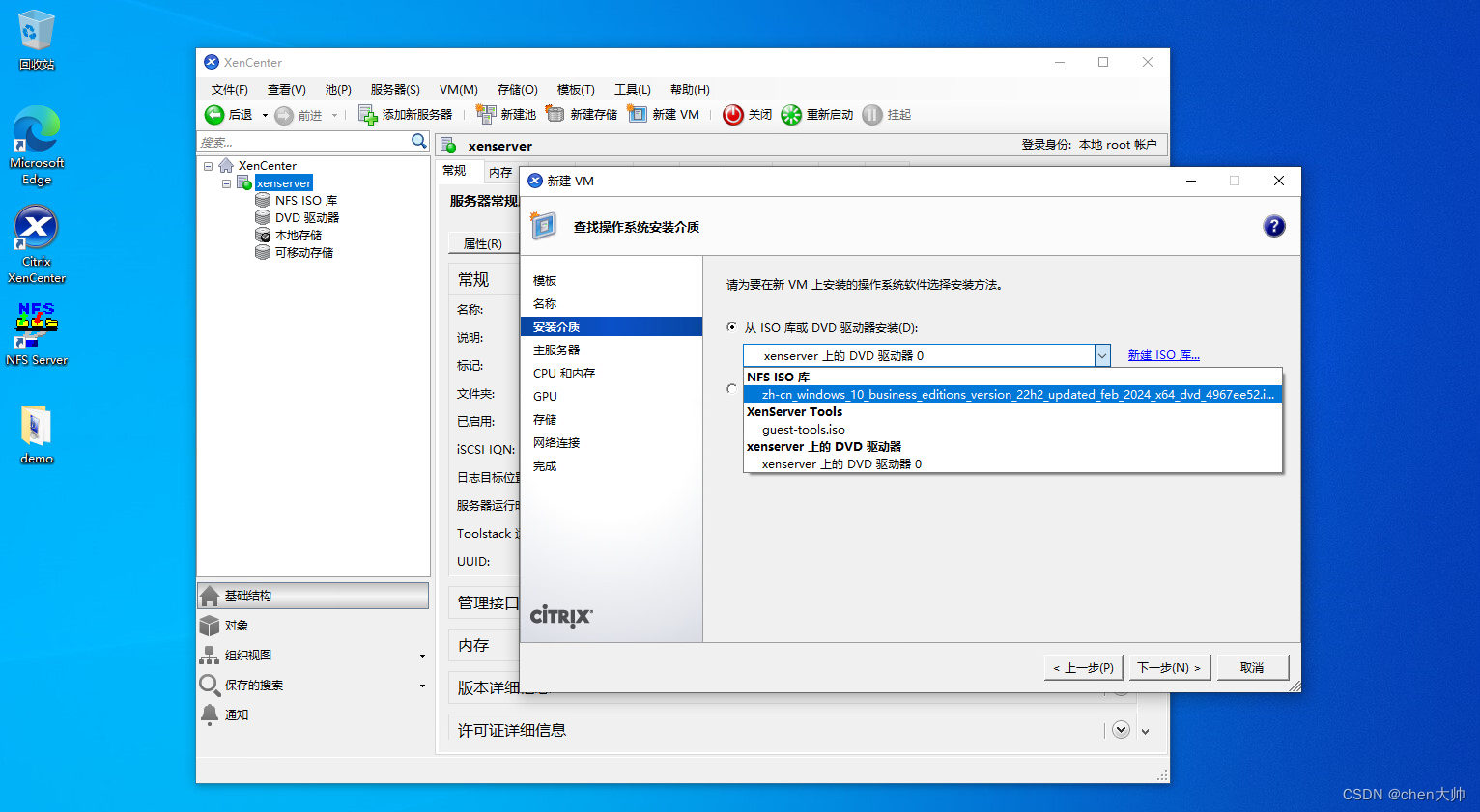Click the red Shut Down (关闭) icon
1480x812 pixels.
point(733,115)
